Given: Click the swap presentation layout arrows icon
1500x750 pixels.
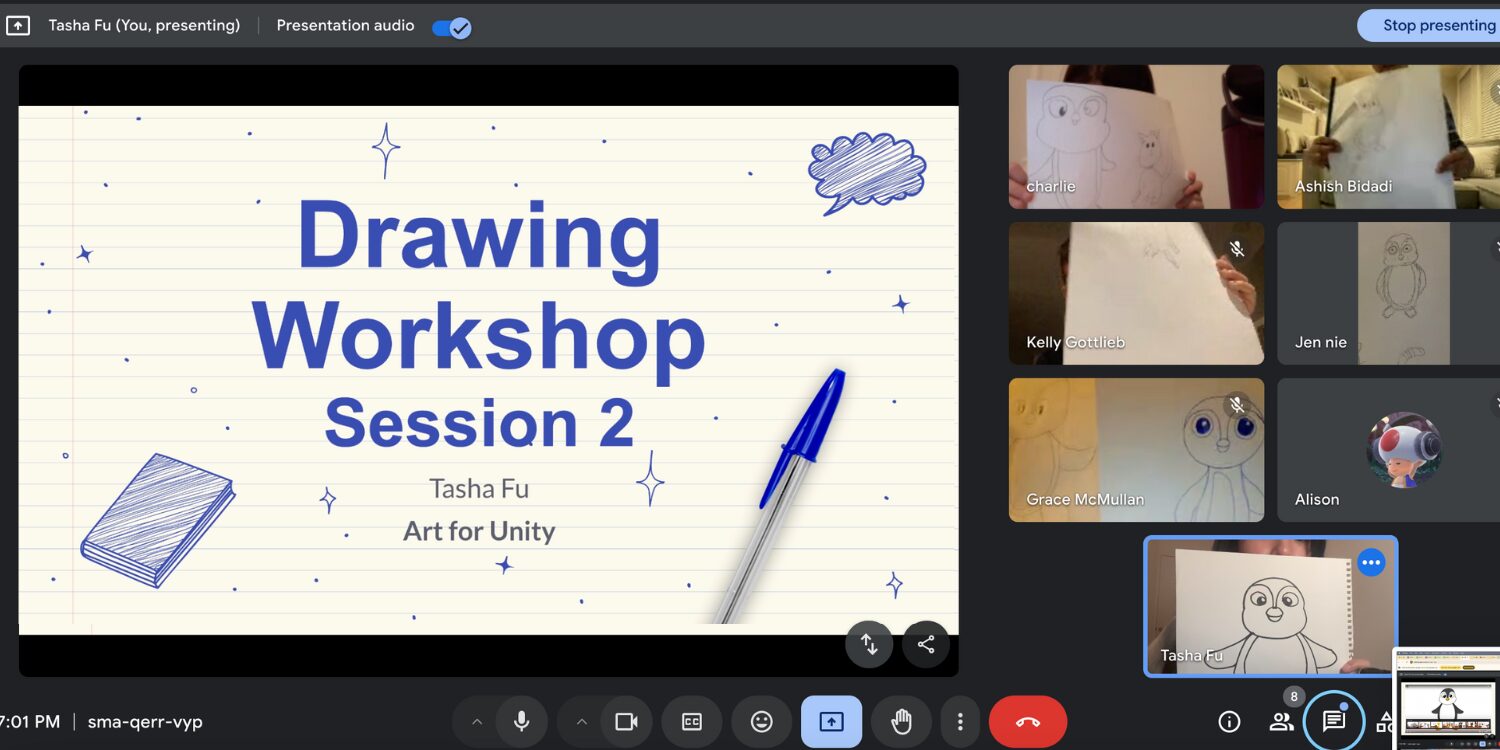Looking at the screenshot, I should tap(869, 645).
